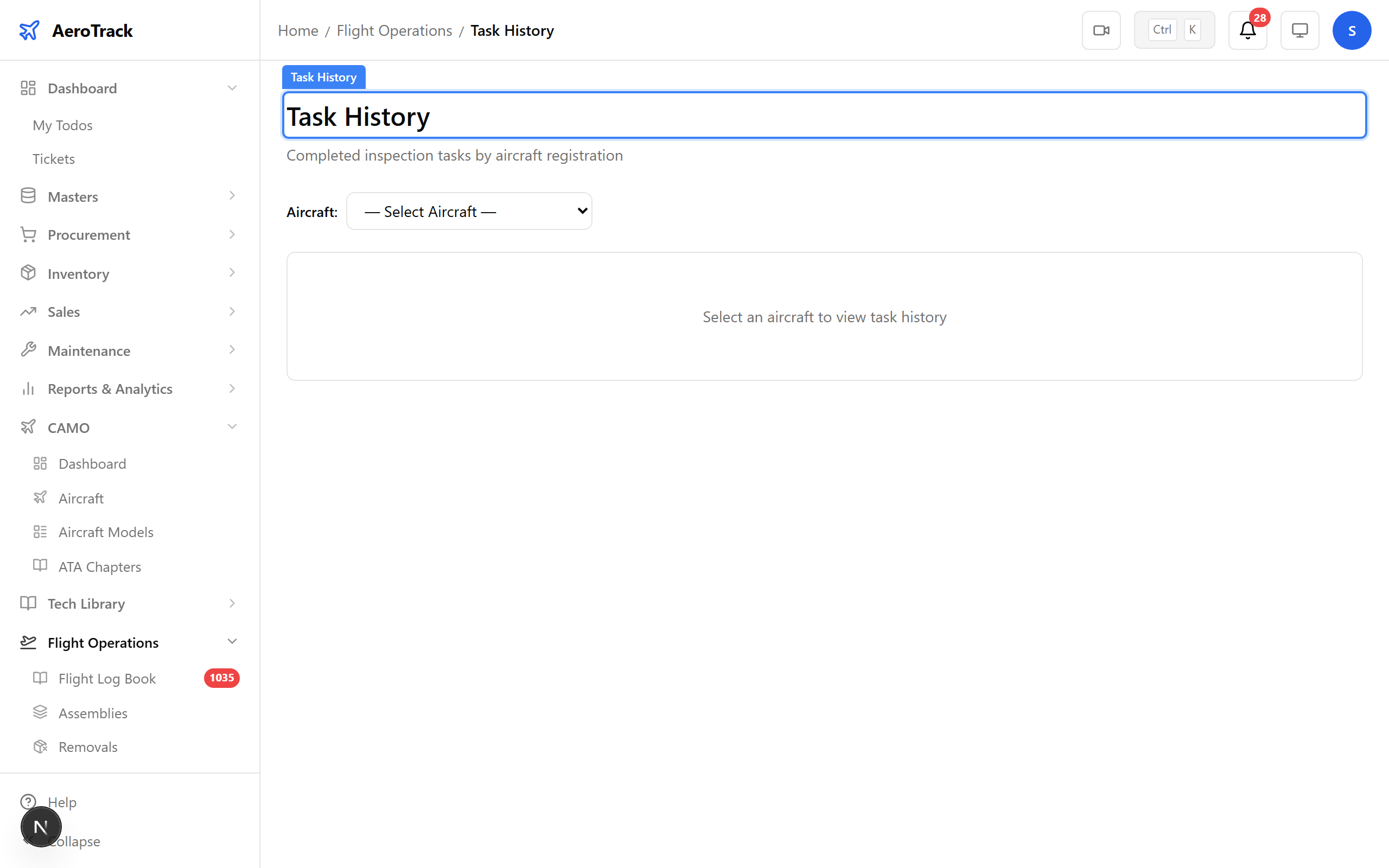Open the notifications bell with 28 alerts
Screen dimensions: 1389x868
pos(1247,30)
